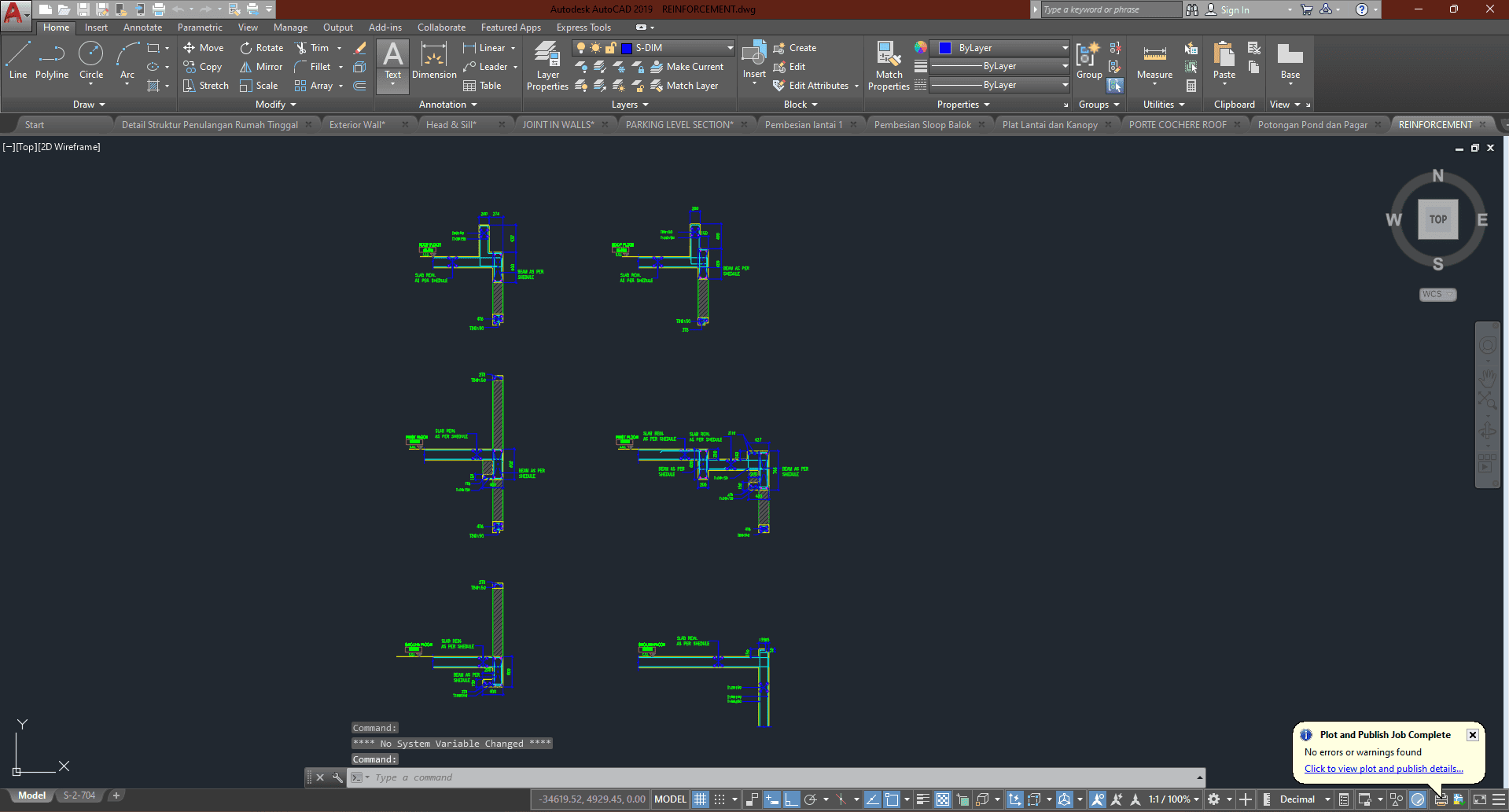Open the Decimal units dropdown
The width and height of the screenshot is (1509, 812).
(x=1305, y=799)
